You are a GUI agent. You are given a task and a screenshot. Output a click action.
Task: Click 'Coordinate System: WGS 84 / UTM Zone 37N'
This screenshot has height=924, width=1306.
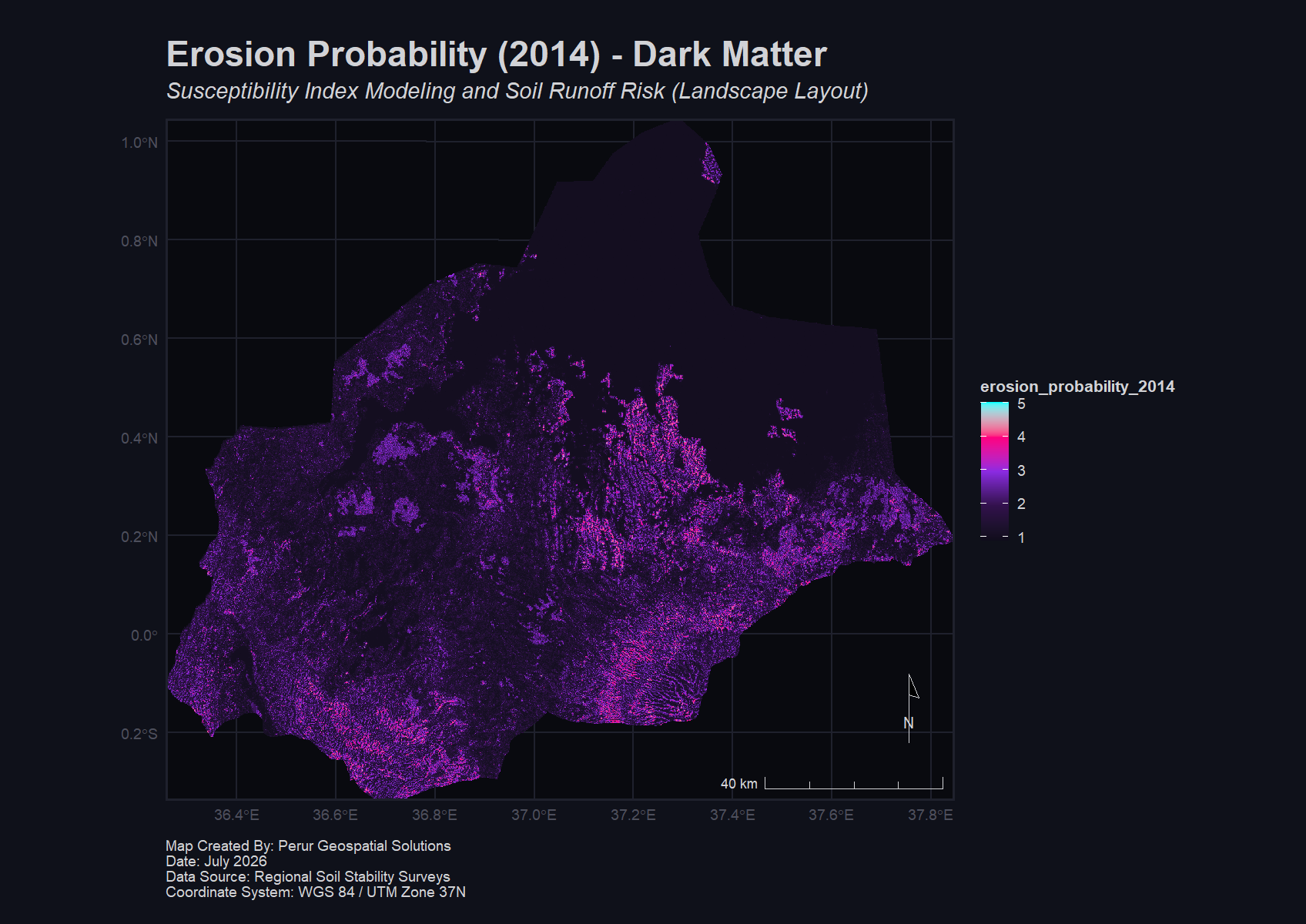point(316,892)
